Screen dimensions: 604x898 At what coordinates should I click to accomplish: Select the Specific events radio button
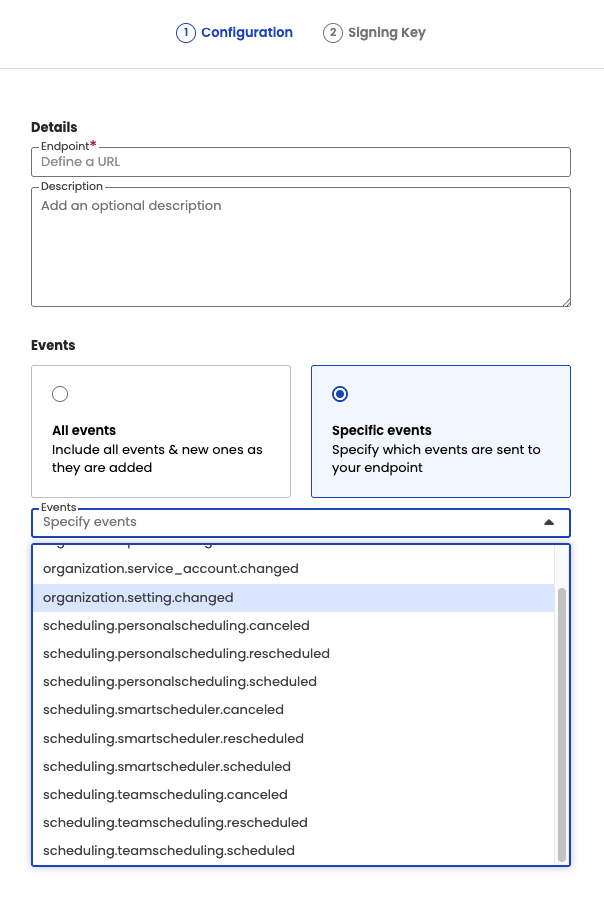[340, 394]
